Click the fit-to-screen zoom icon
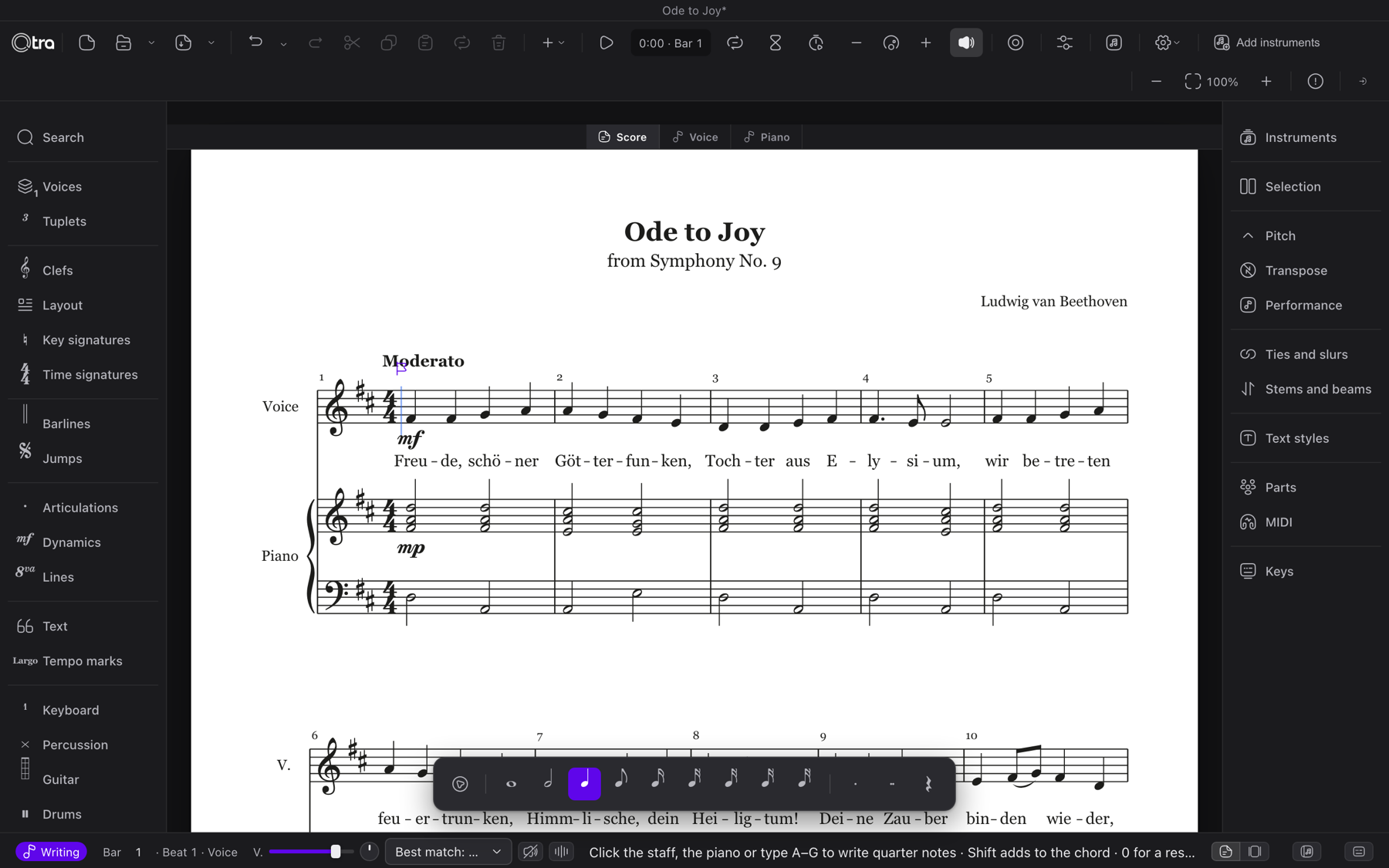1389x868 pixels. tap(1193, 82)
